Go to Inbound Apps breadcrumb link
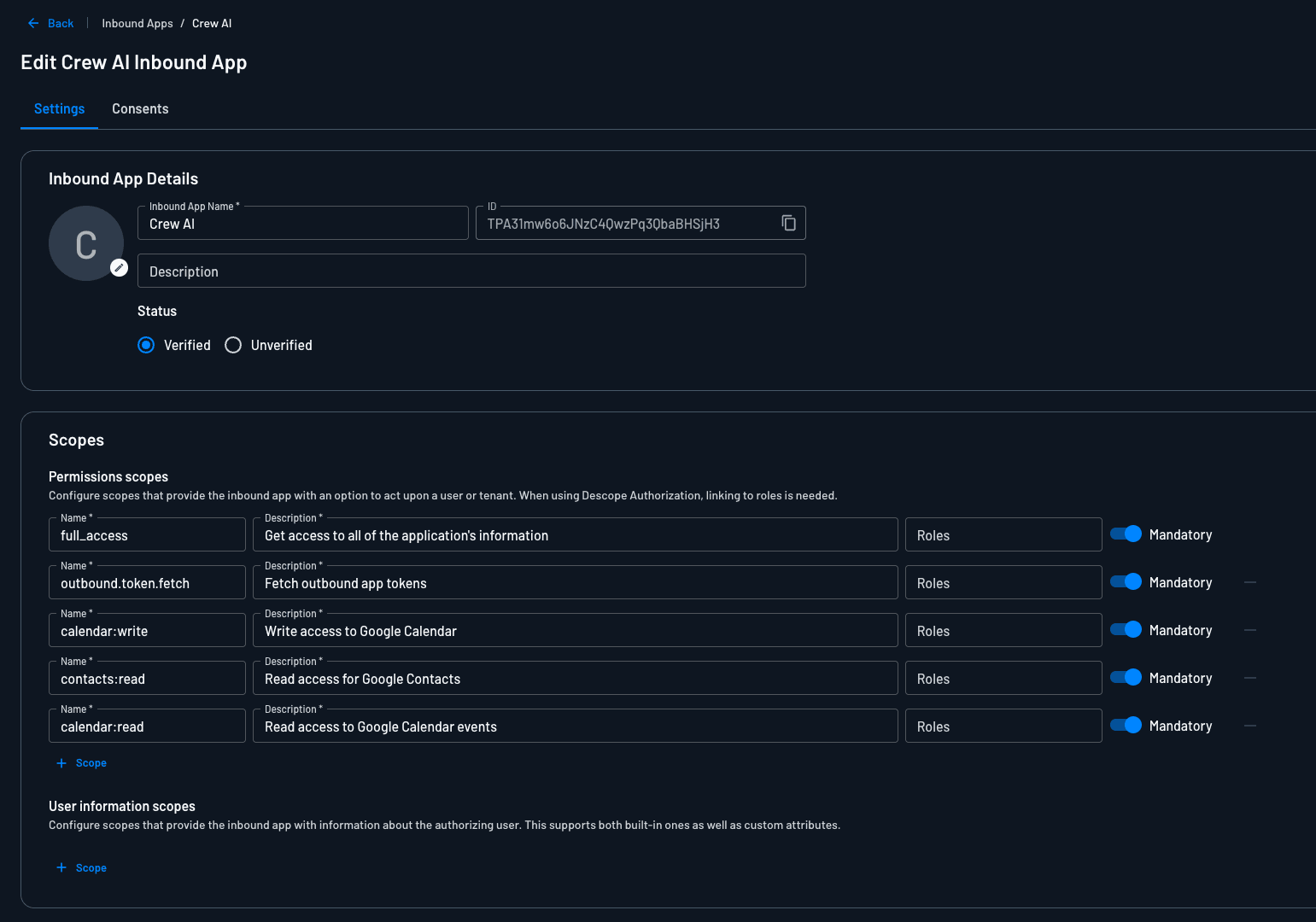Image resolution: width=1316 pixels, height=922 pixels. point(137,23)
